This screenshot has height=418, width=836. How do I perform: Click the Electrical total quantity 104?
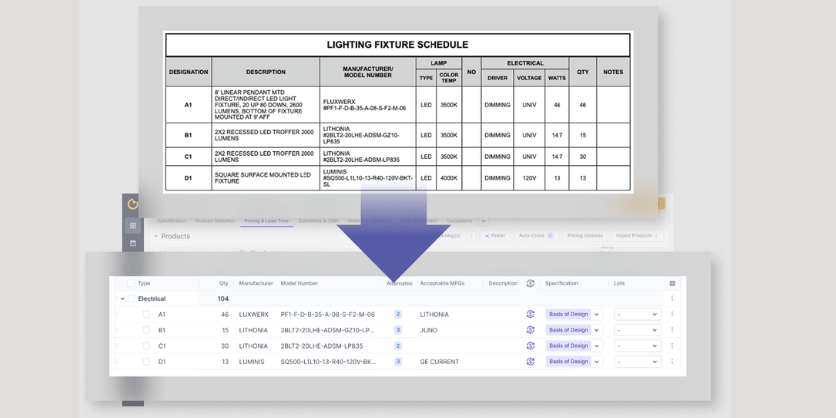223,299
